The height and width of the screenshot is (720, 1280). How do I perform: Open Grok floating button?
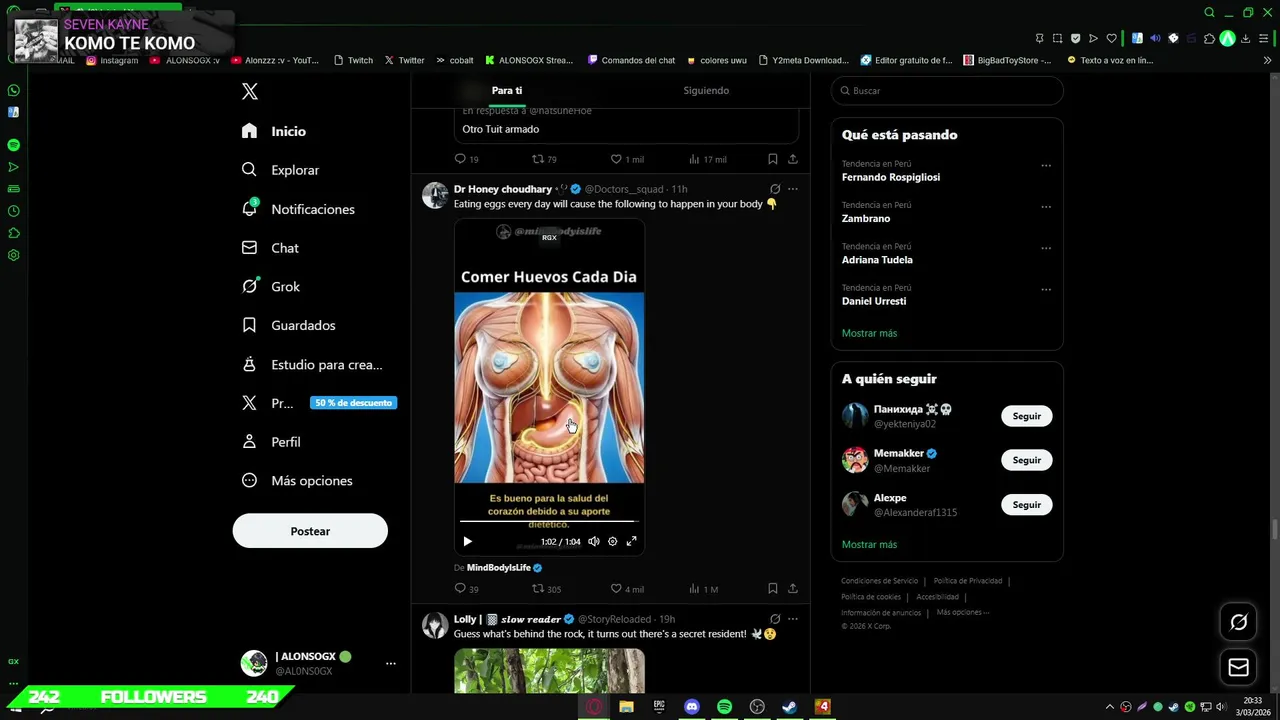1238,623
